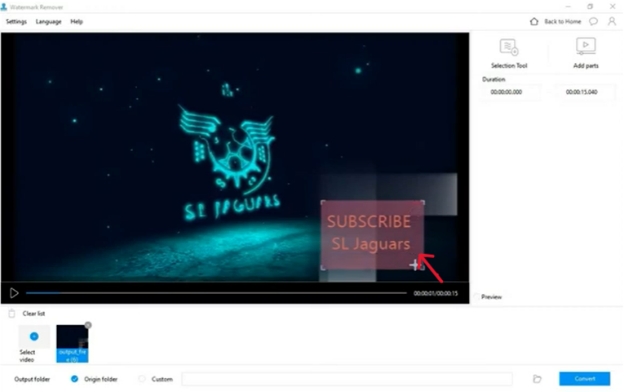Click the Convert button
Screen dimensions: 624x392
(584, 379)
